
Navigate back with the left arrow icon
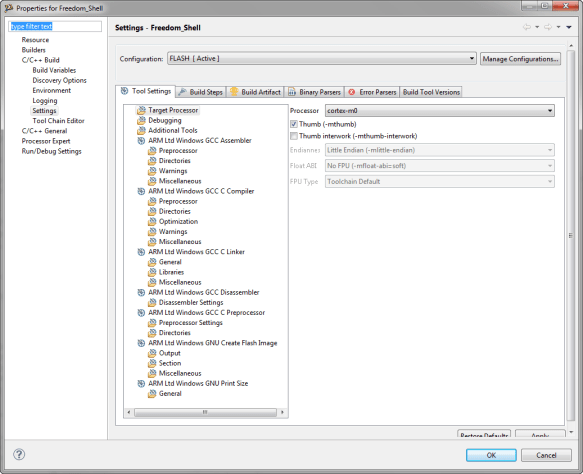pyautogui.click(x=527, y=27)
